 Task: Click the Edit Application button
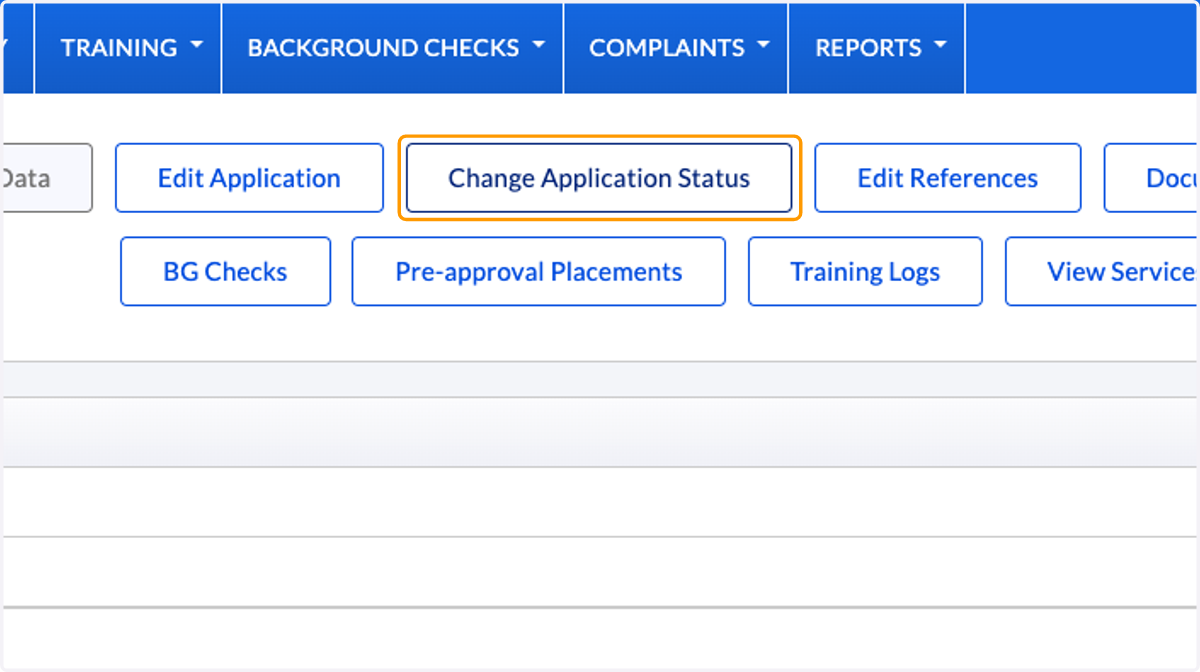pyautogui.click(x=249, y=178)
